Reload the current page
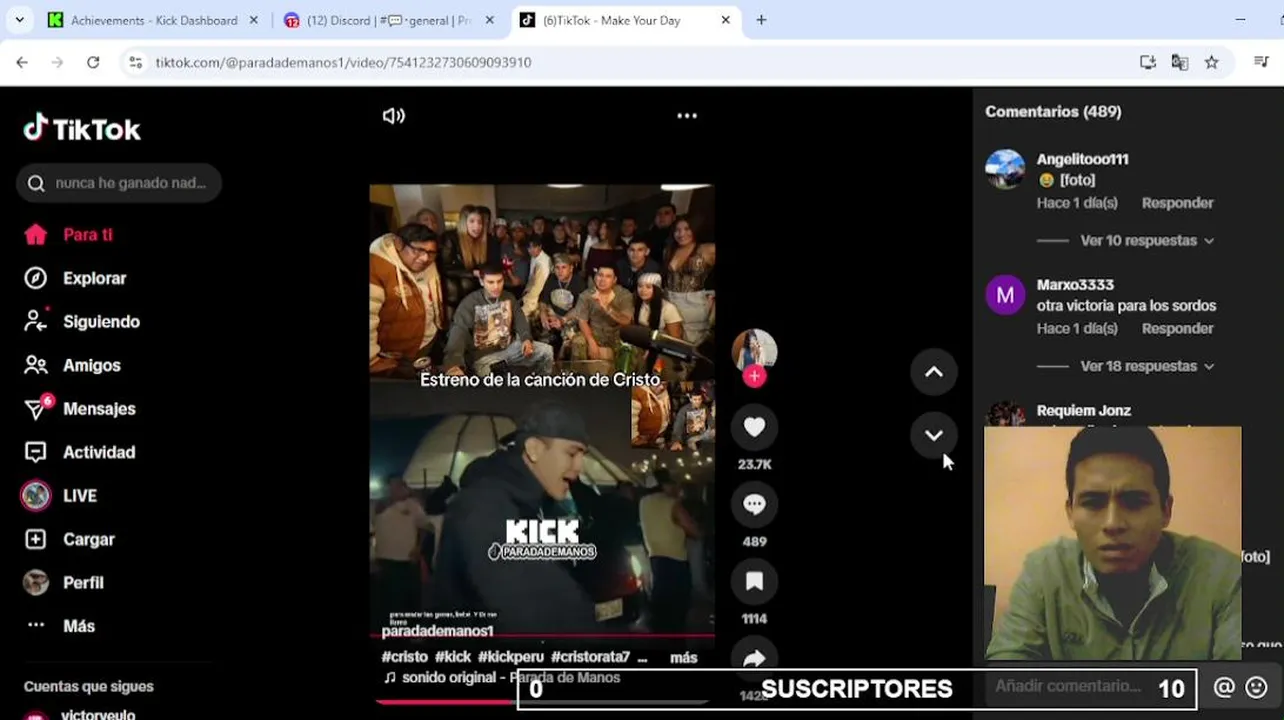 [93, 62]
